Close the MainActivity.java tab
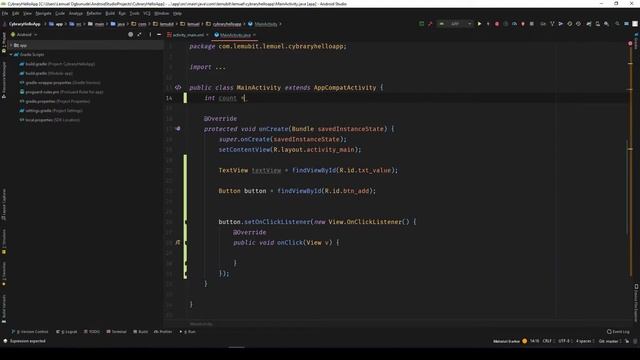Screen dimensions: 640x360 pos(254,35)
